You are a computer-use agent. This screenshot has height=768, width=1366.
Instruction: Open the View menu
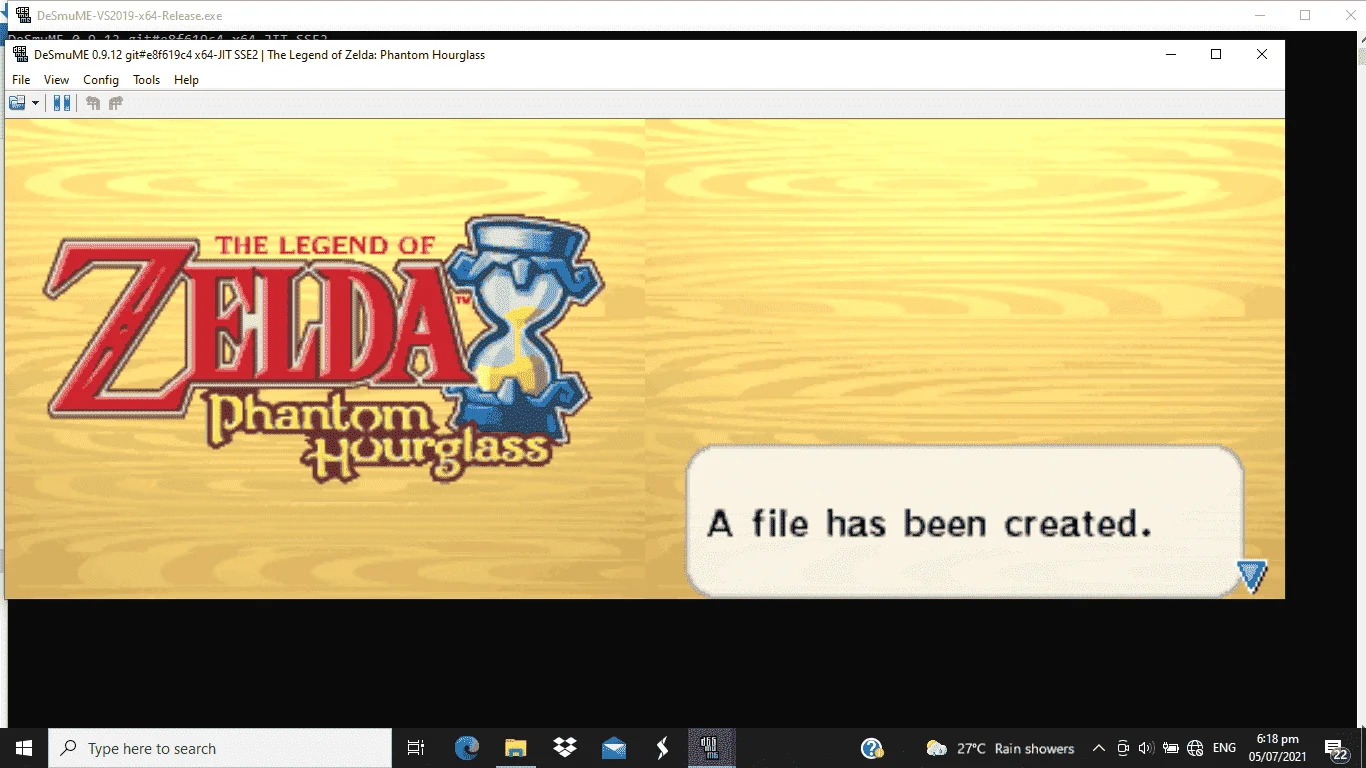coord(56,80)
